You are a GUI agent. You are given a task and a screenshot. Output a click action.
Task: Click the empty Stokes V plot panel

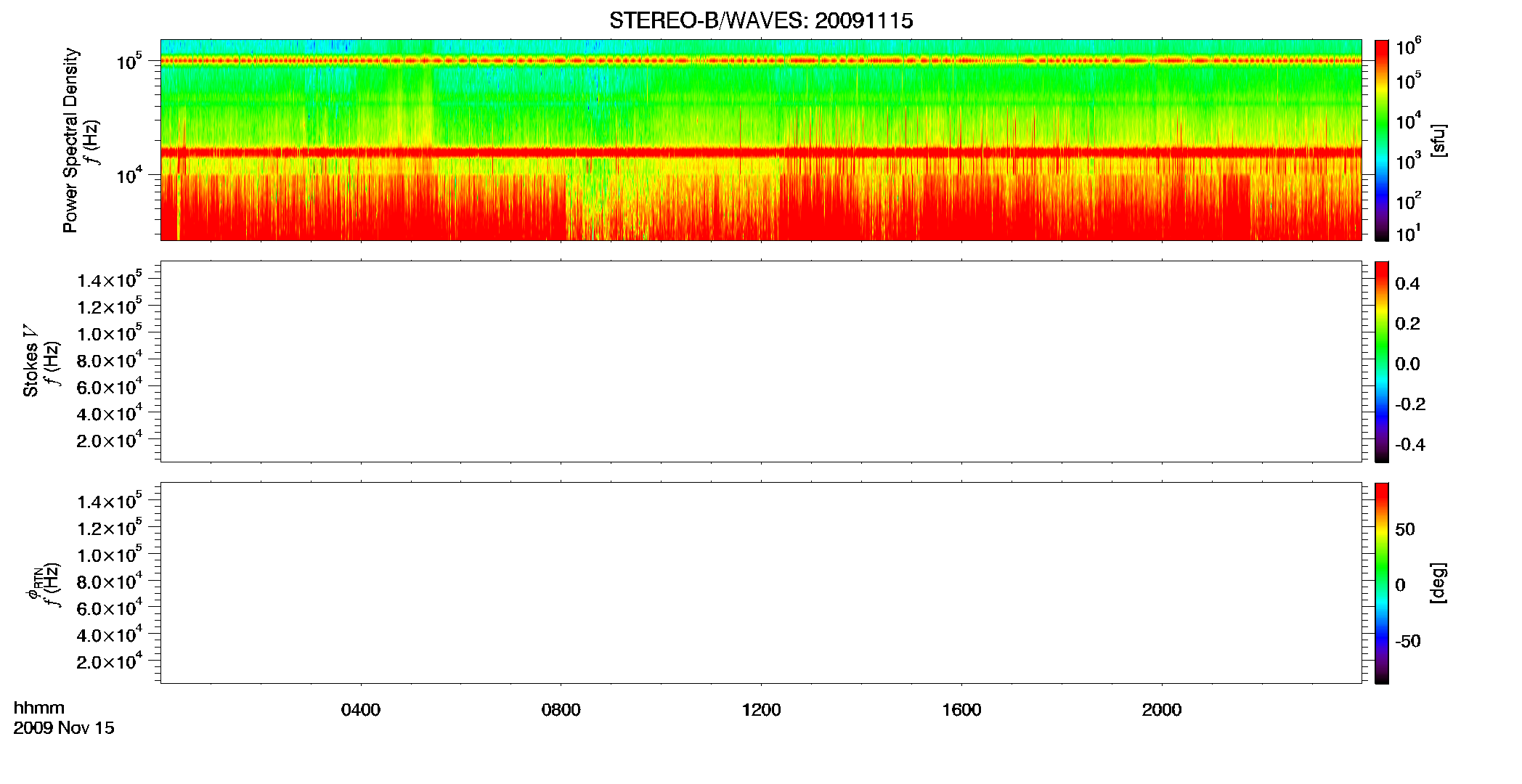761,362
